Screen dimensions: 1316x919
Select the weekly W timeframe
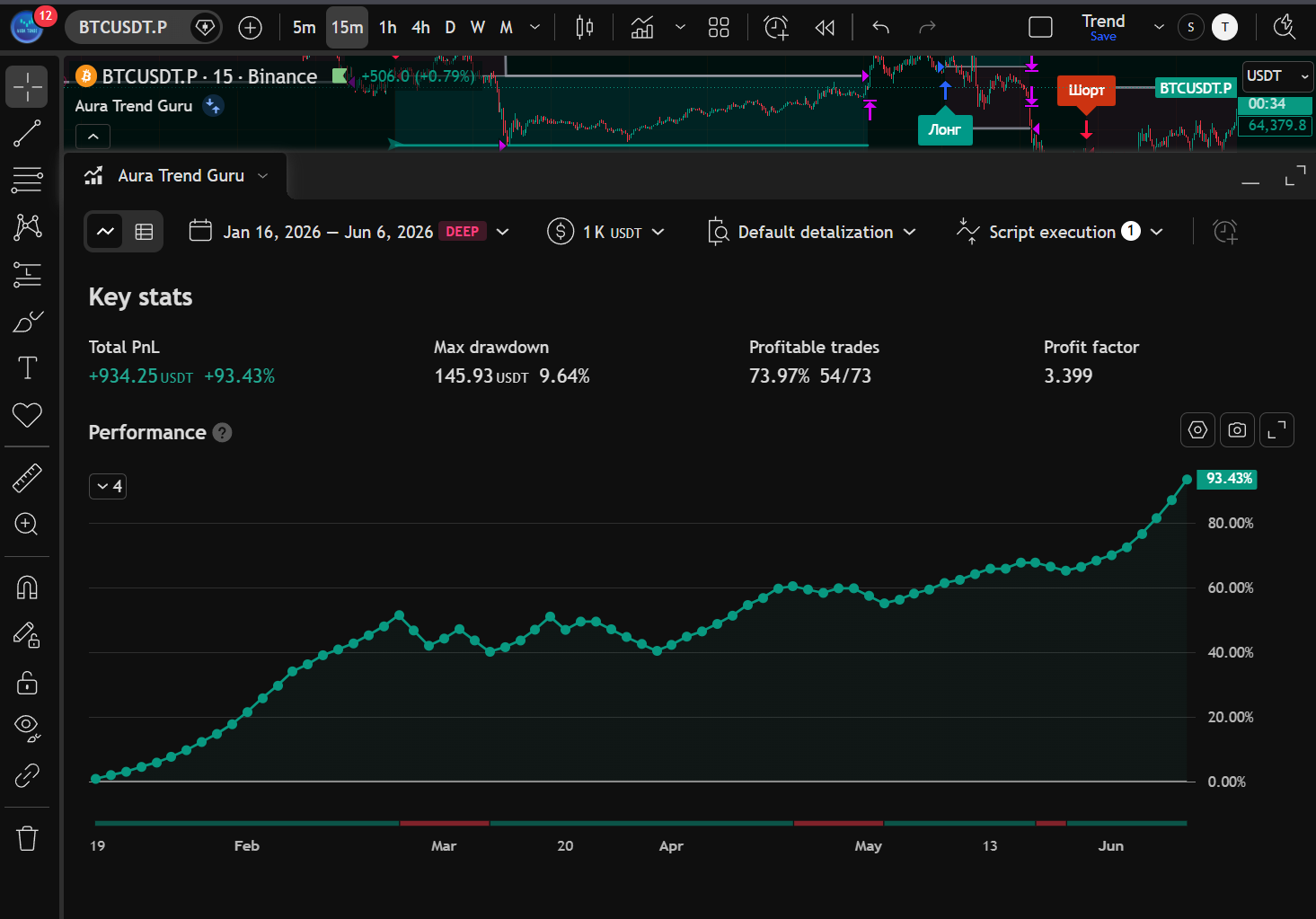tap(478, 28)
